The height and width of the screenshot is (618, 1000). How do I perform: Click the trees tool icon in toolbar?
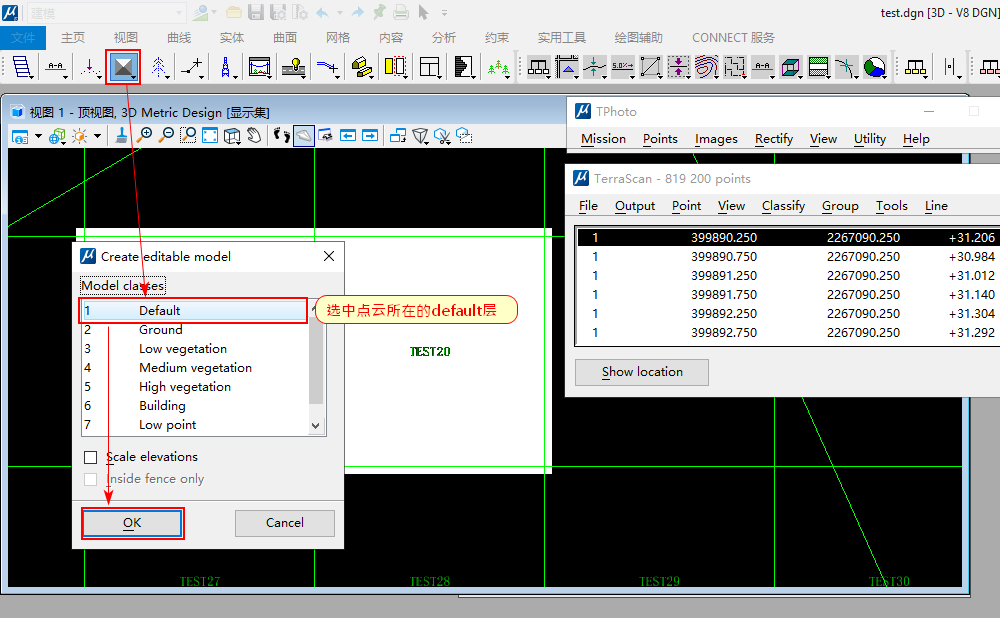pyautogui.click(x=497, y=67)
